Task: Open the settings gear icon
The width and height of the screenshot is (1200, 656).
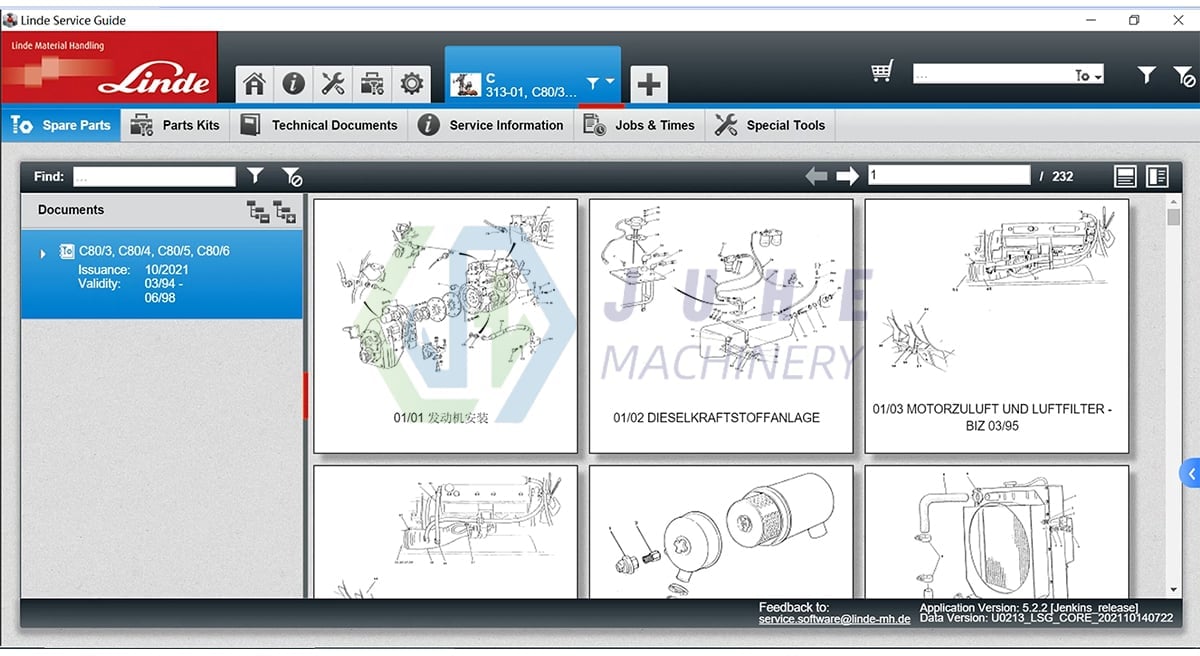Action: (412, 84)
